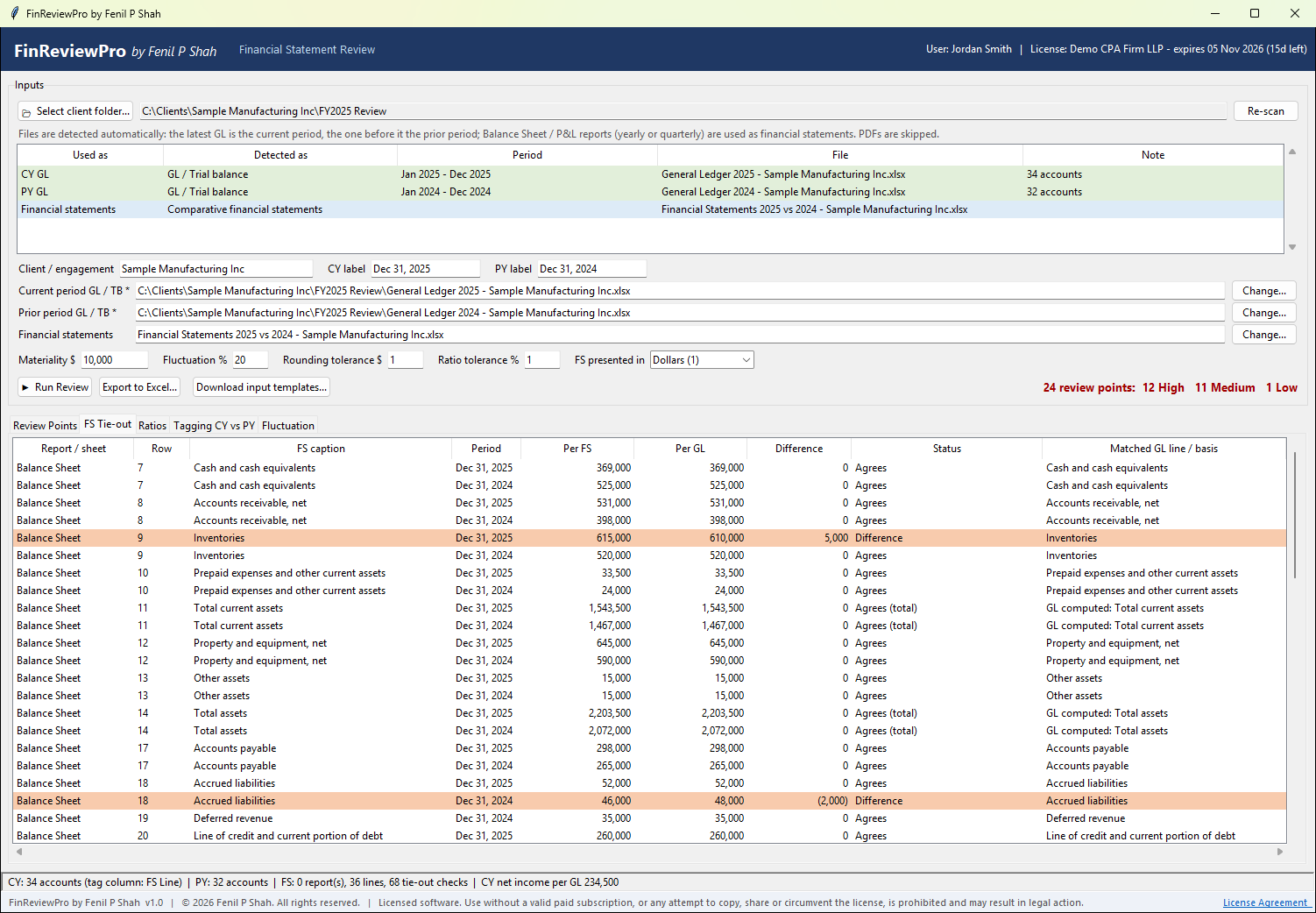Screen dimensions: 1316x913
Task: Click the FinReviewPro feather icon in title bar
Action: coord(14,13)
